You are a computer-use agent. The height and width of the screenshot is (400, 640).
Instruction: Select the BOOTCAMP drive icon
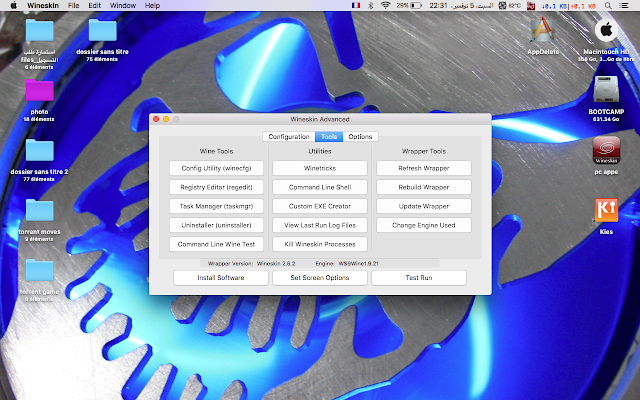(x=606, y=89)
